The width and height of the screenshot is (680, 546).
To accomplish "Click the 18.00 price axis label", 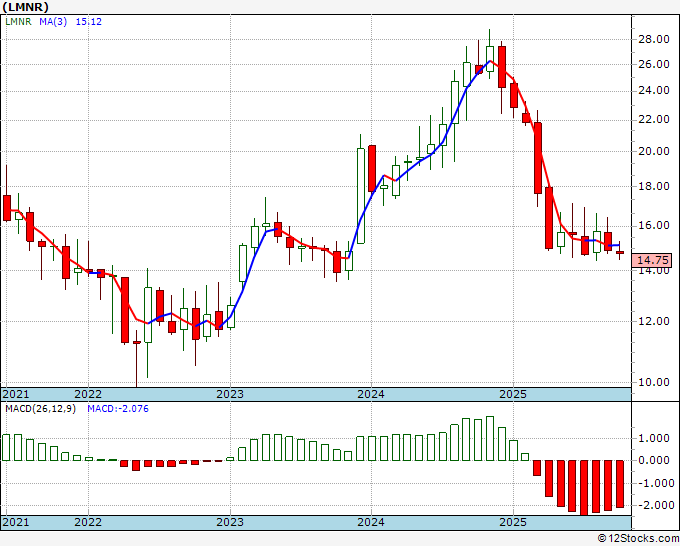I will [x=654, y=186].
